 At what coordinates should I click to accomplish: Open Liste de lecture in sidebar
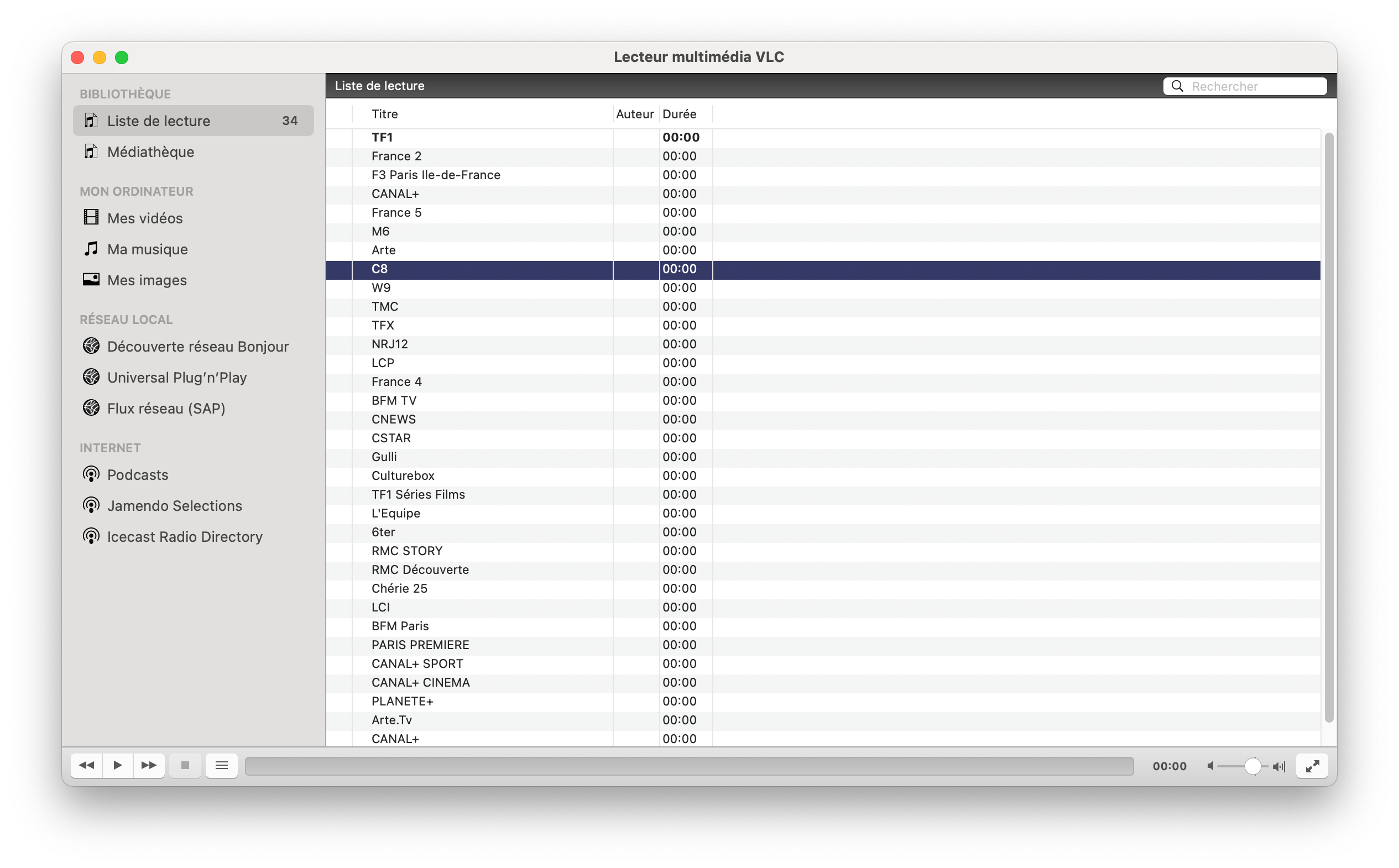pos(194,121)
